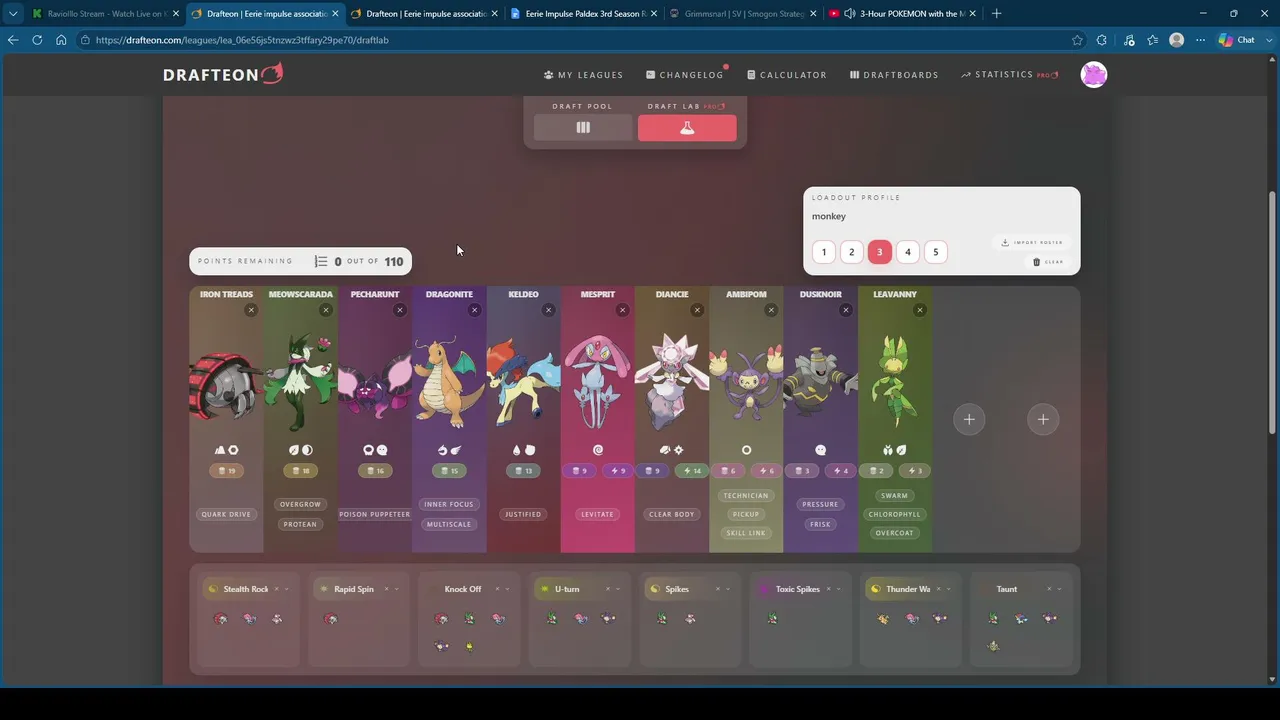Viewport: 1280px width, 720px height.
Task: Select loadout profile 2
Action: (852, 252)
